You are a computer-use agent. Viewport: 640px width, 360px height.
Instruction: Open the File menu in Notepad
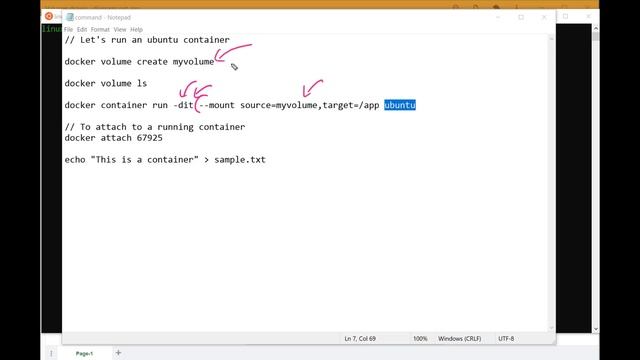pyautogui.click(x=68, y=29)
